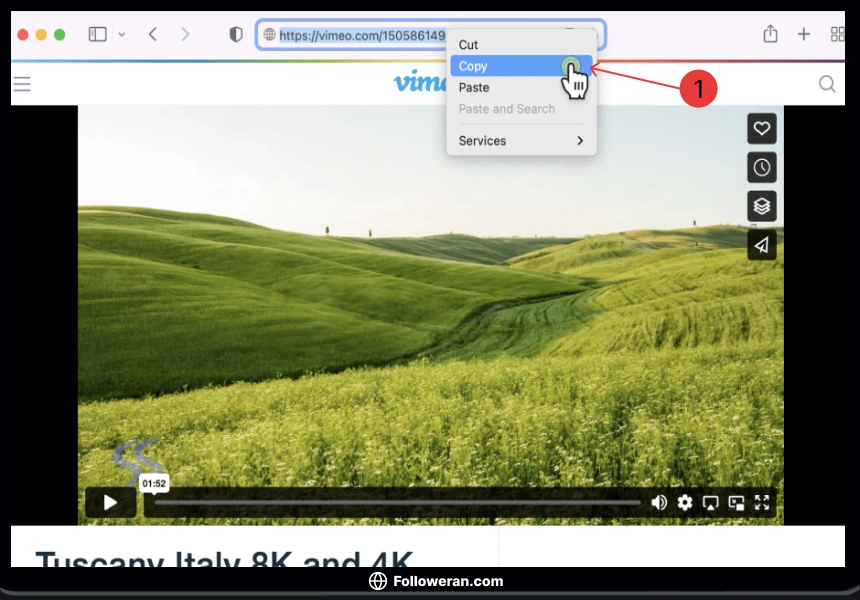Open Vimeo search magnifier icon

pyautogui.click(x=827, y=84)
